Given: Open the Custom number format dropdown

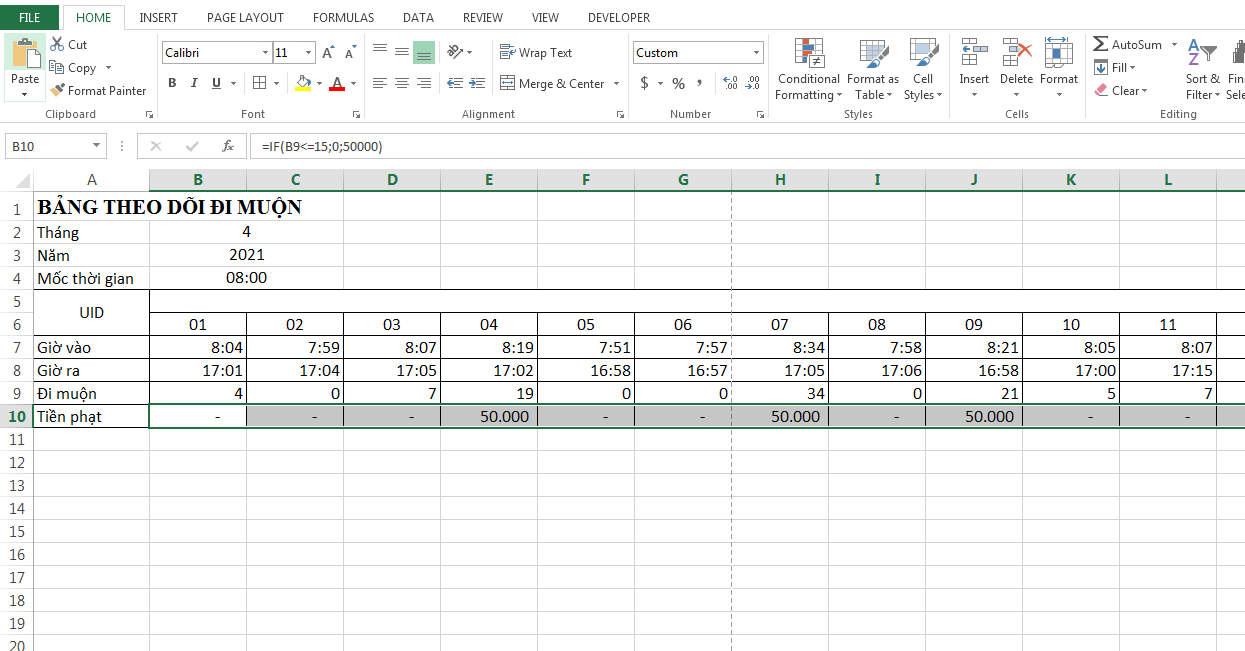Looking at the screenshot, I should point(756,53).
